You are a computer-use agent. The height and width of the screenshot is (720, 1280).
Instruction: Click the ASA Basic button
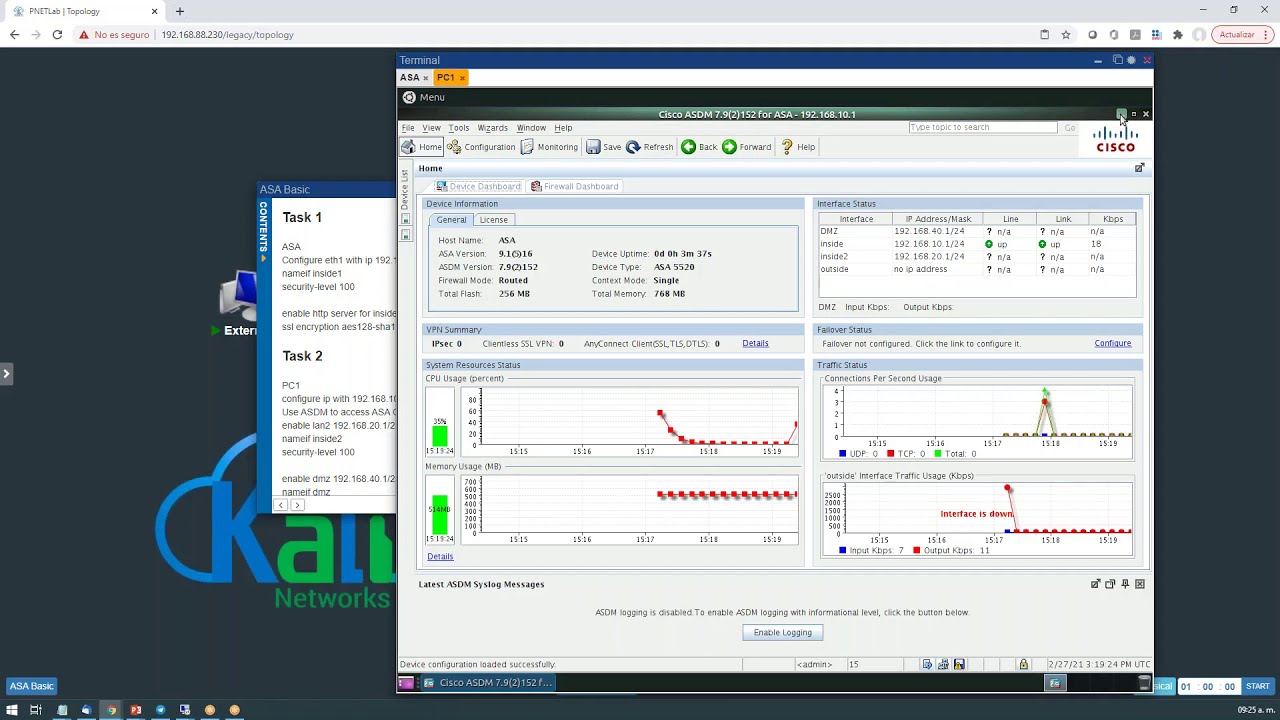pos(32,686)
